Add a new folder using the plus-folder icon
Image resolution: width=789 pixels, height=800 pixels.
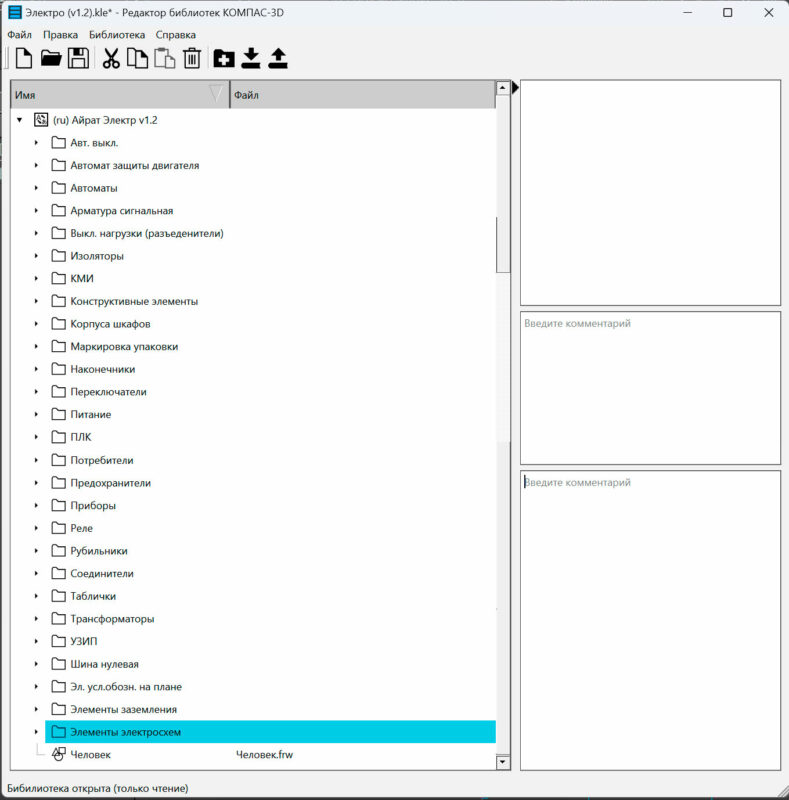224,58
